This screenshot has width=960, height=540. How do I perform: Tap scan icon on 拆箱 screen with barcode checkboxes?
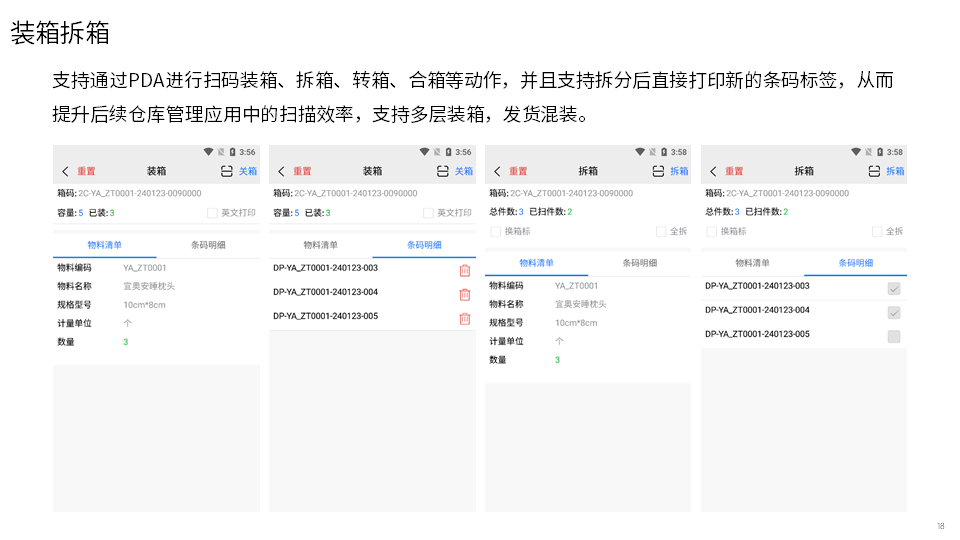click(x=874, y=171)
